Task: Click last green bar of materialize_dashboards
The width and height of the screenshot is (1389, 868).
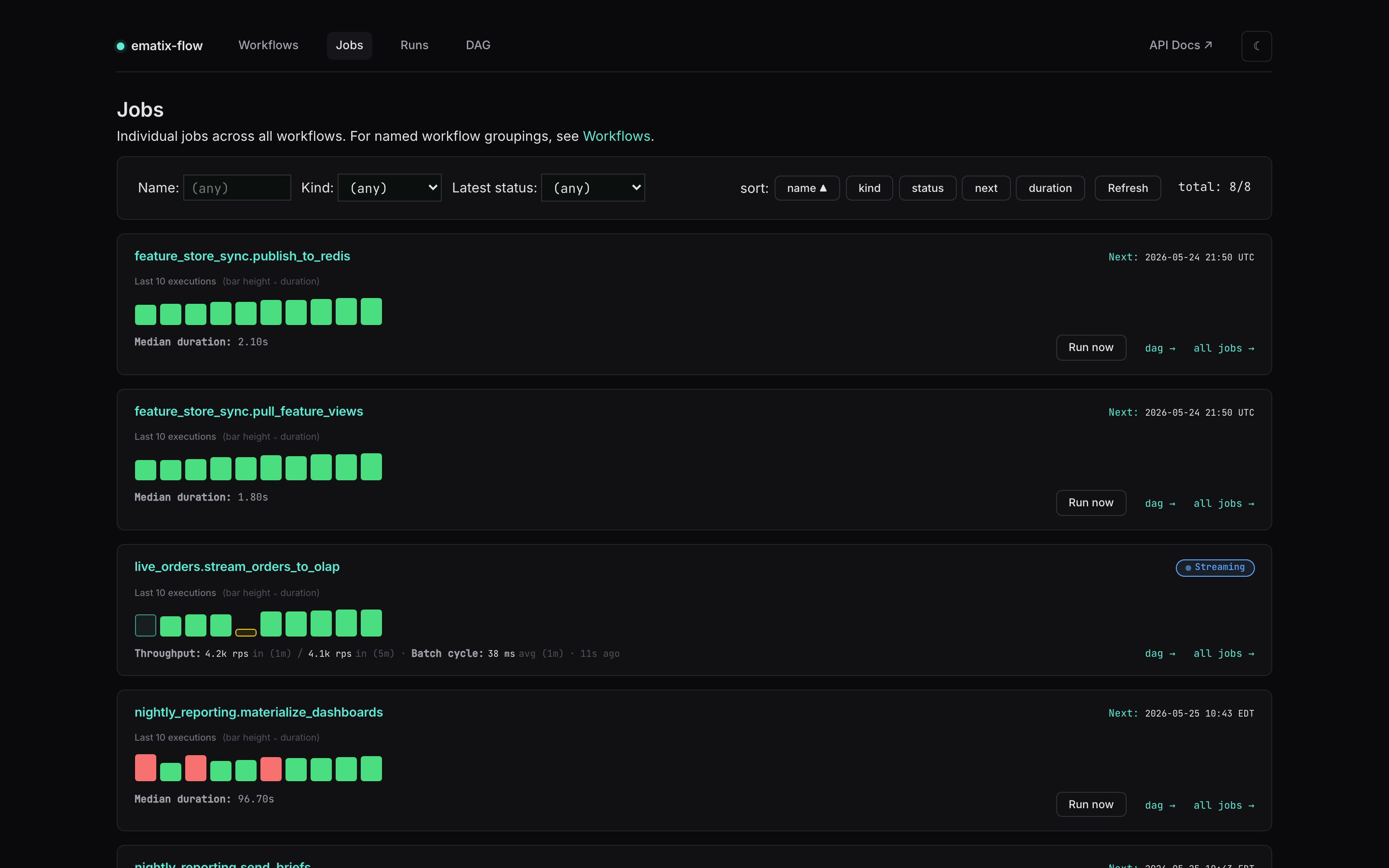Action: 371,769
